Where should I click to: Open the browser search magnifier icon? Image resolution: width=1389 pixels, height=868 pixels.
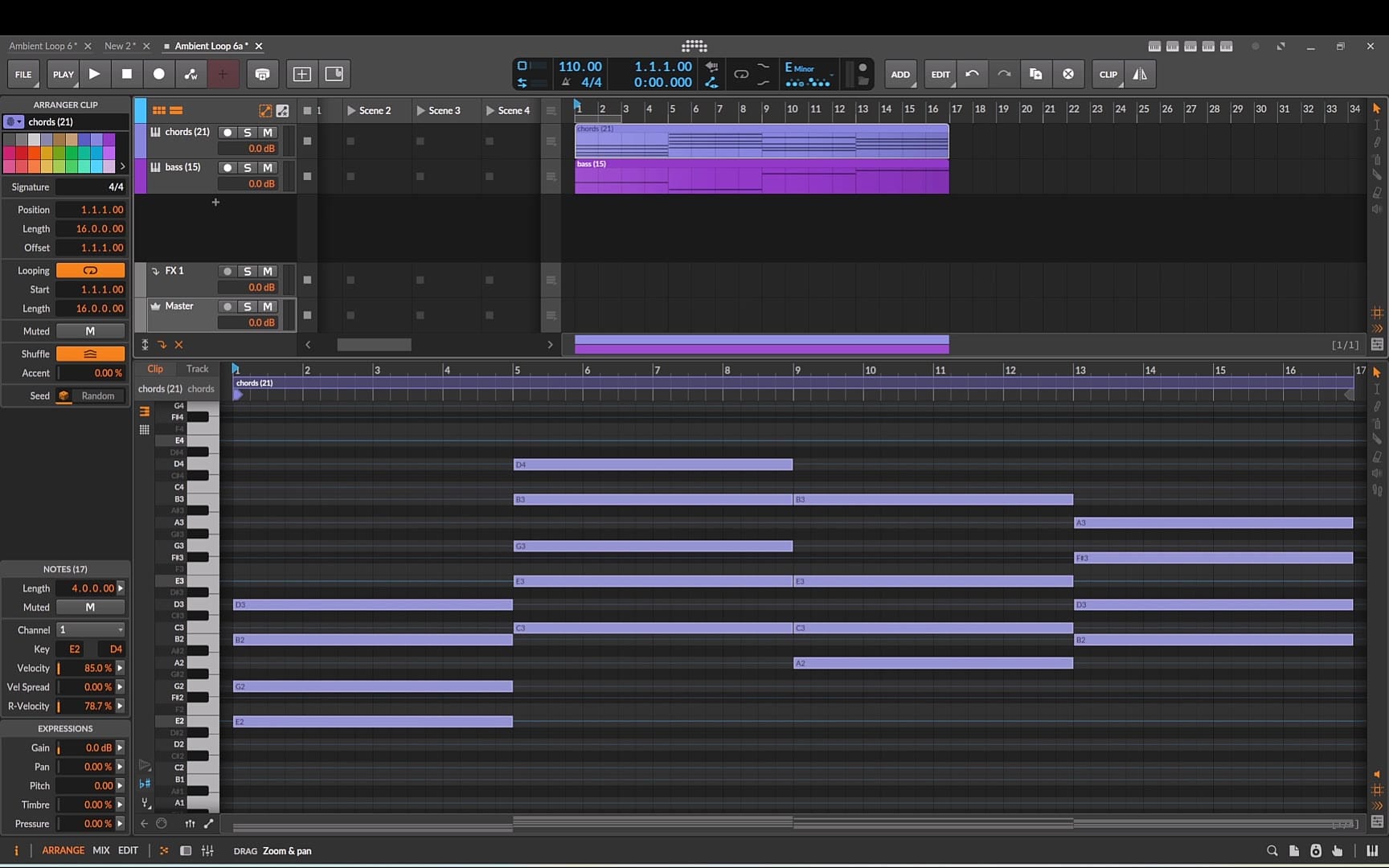[x=1272, y=850]
